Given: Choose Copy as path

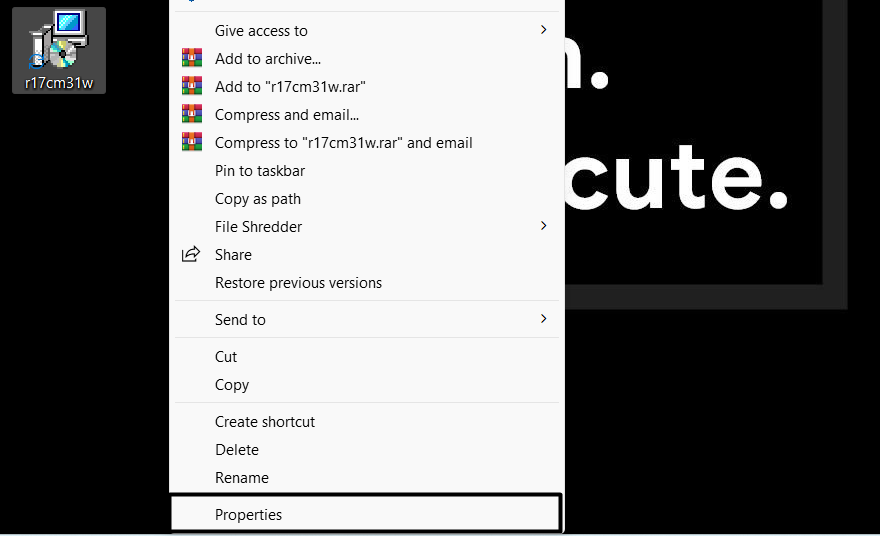Looking at the screenshot, I should [258, 199].
